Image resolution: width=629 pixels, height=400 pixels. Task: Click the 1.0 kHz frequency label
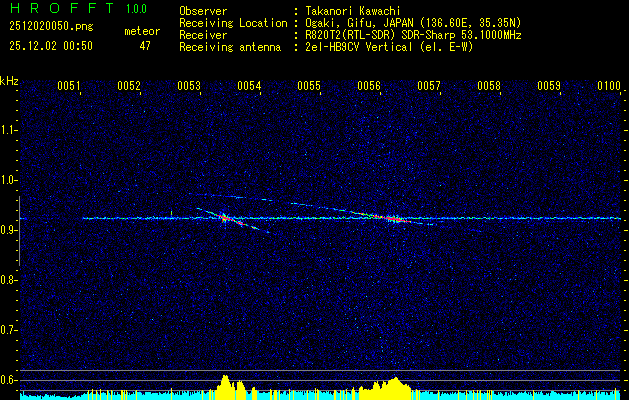[x=8, y=180]
